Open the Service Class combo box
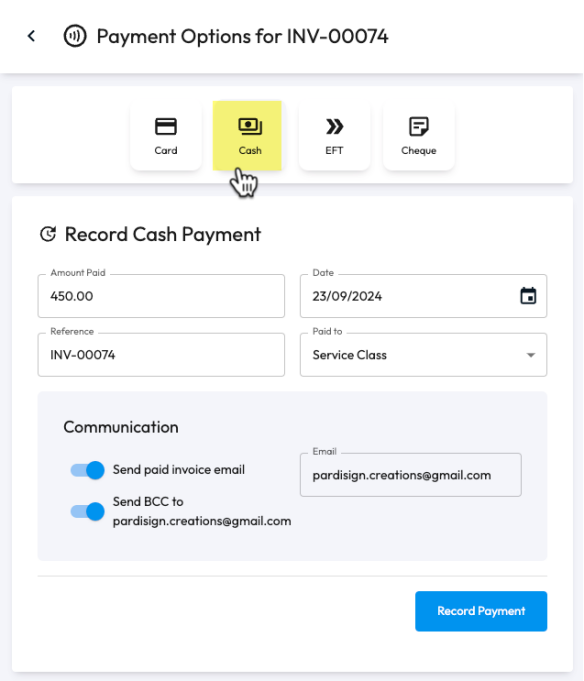Viewport: 584px width, 681px height. (423, 355)
